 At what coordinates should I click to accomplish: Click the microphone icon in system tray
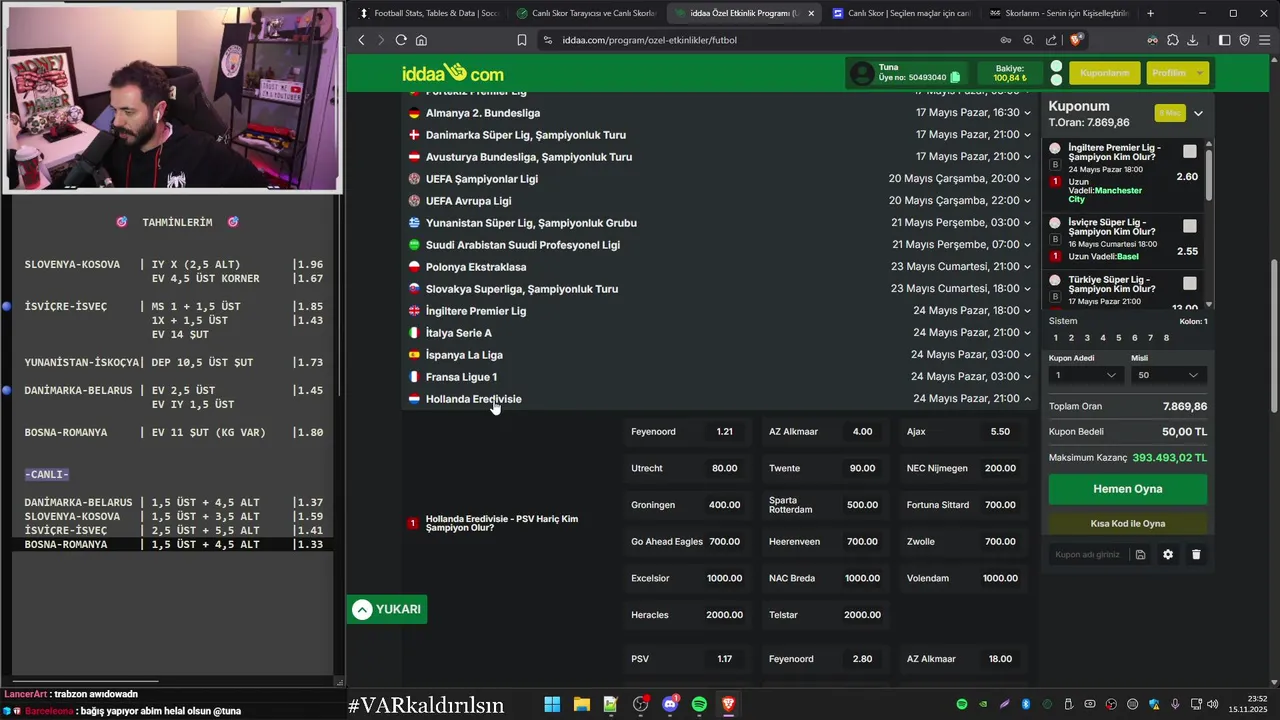pyautogui.click(x=1175, y=704)
